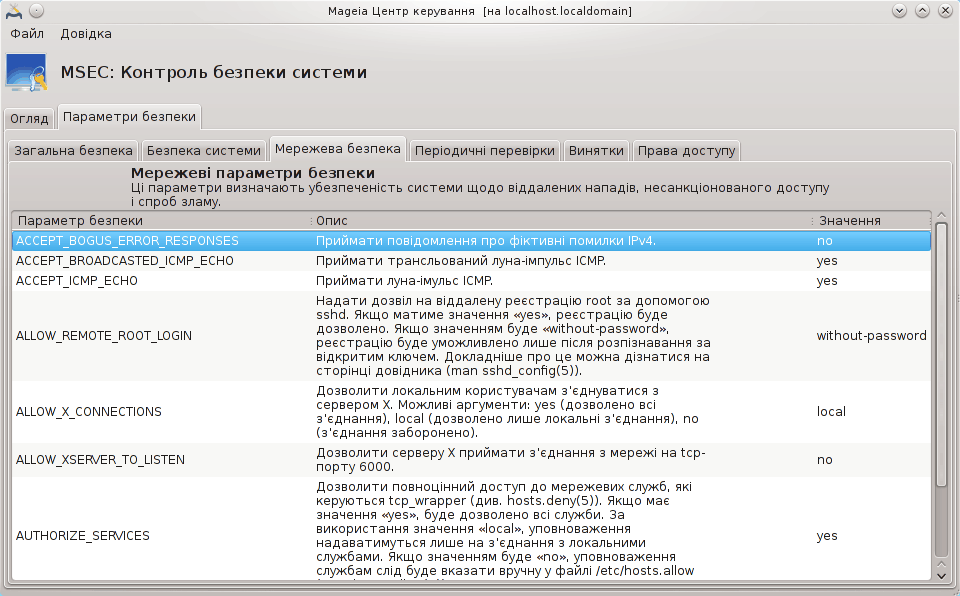Screen dimensions: 960x596
Task: Click the scroll down arrow of the list
Action: [942, 576]
